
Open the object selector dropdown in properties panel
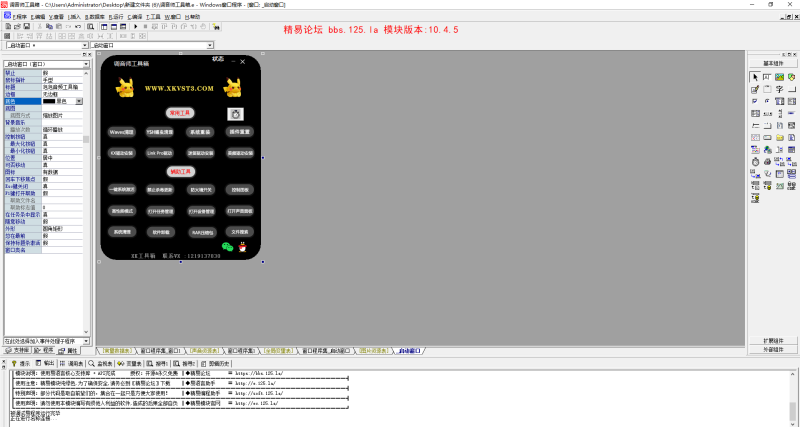86,64
